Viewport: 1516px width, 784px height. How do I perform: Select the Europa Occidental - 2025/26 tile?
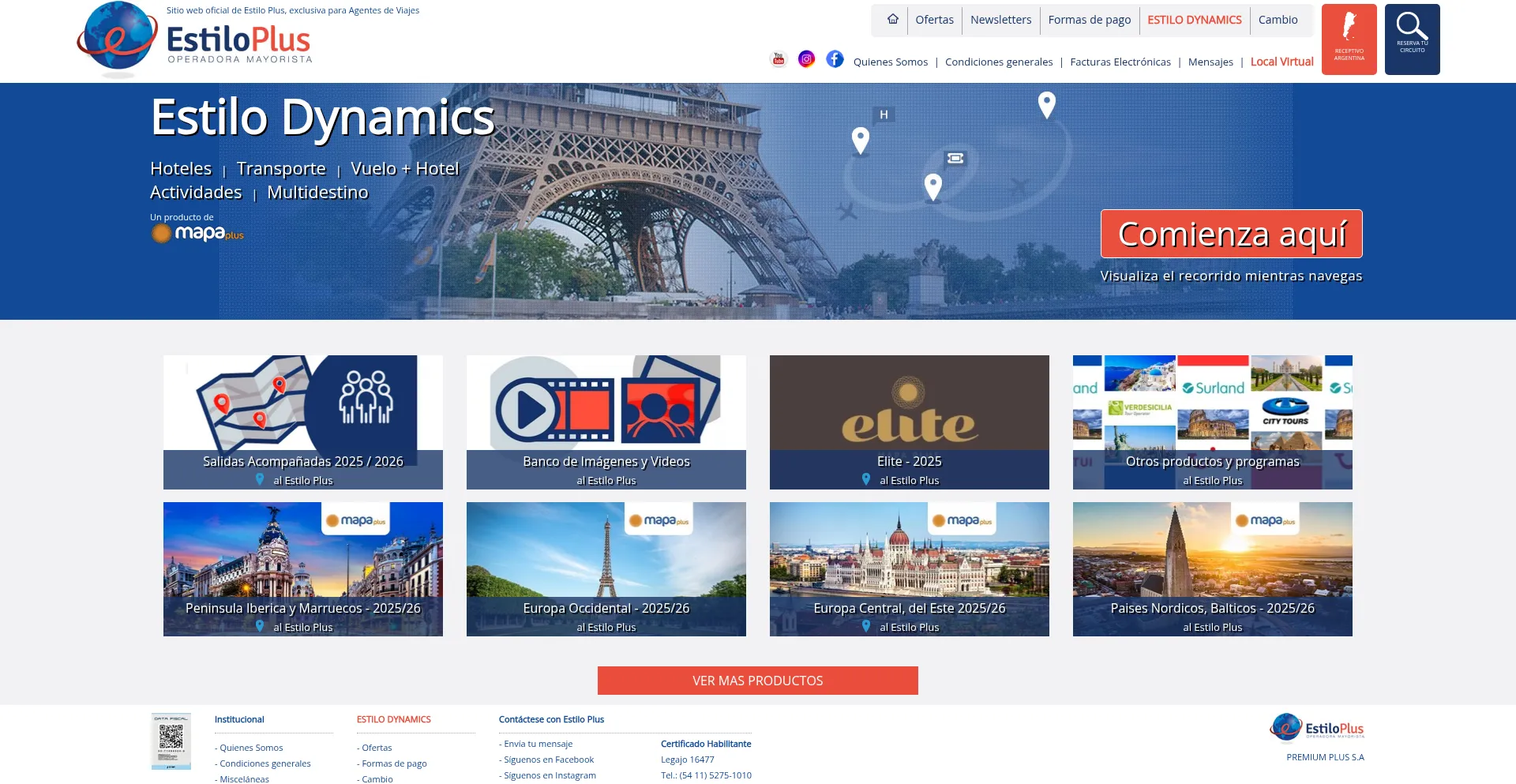point(606,569)
